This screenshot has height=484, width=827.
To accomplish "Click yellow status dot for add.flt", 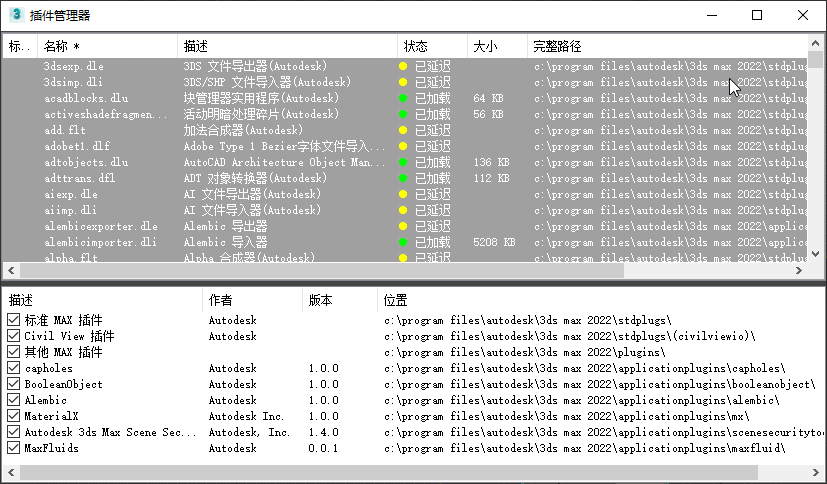I will 403,130.
